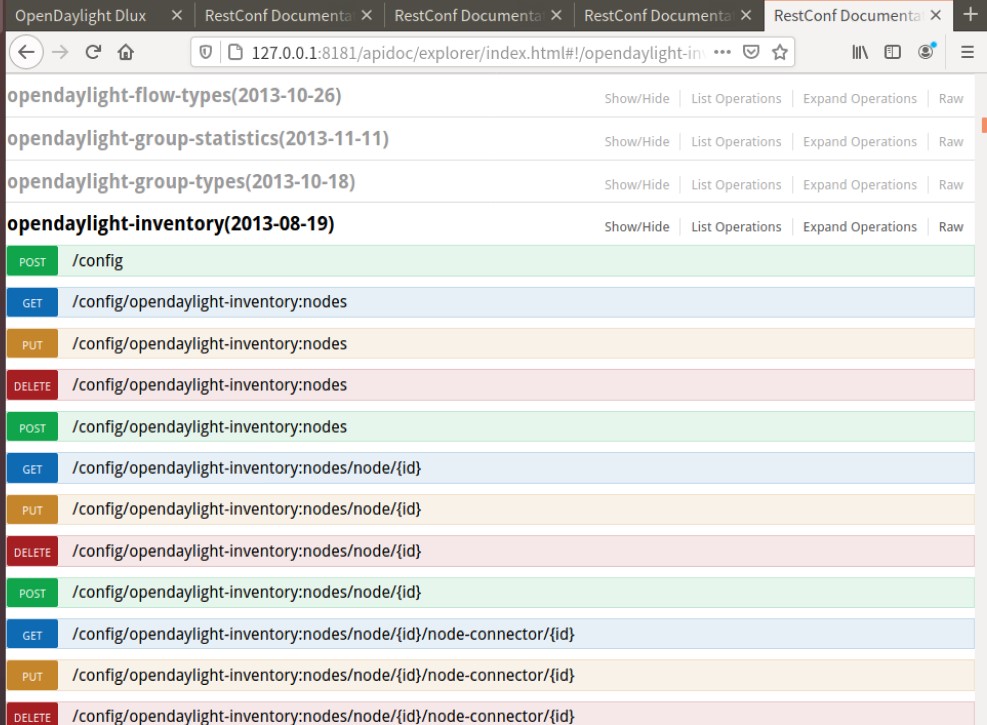
Task: Click GET badge for nodes/node/{id}
Action: tap(32, 469)
